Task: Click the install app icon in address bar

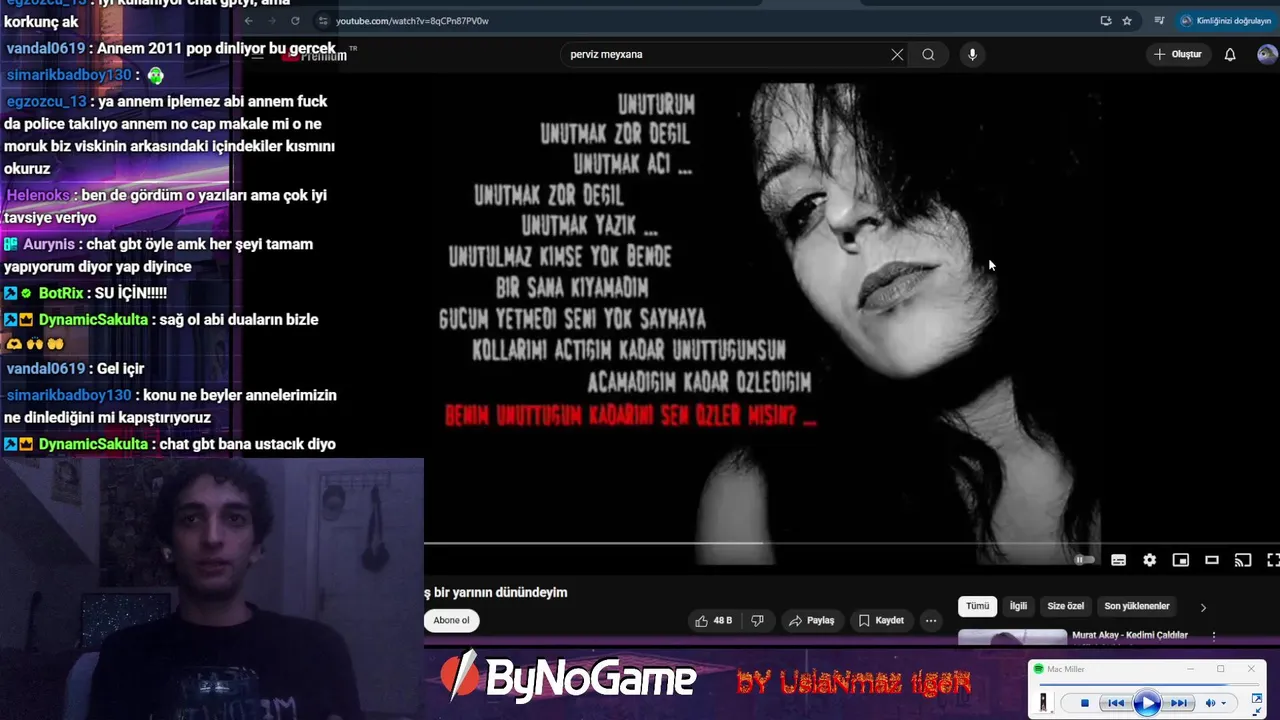Action: 1105,21
